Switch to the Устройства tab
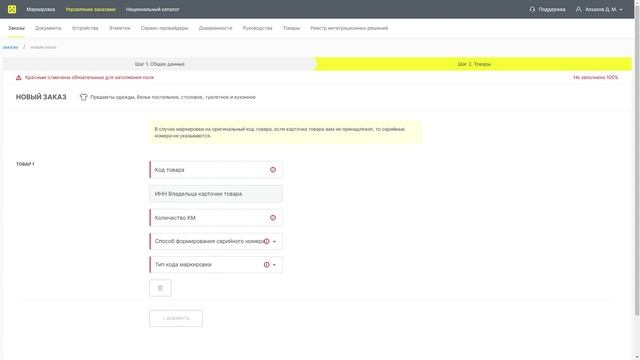 85,28
